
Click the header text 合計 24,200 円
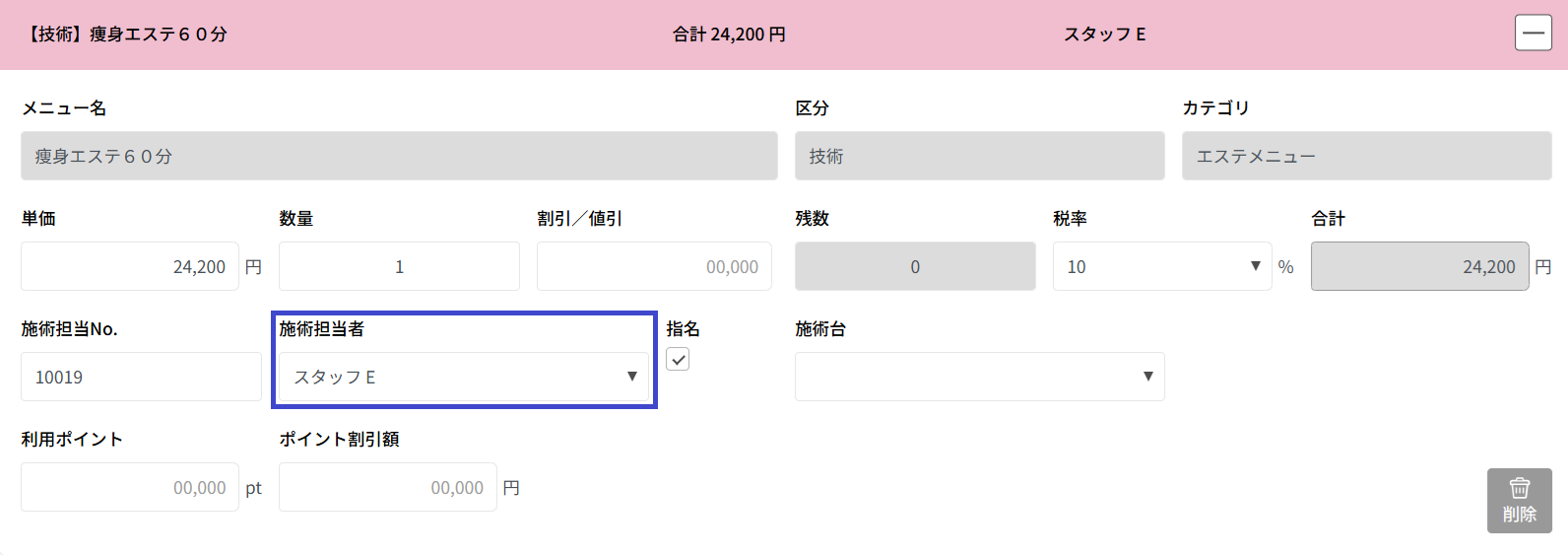pos(729,35)
